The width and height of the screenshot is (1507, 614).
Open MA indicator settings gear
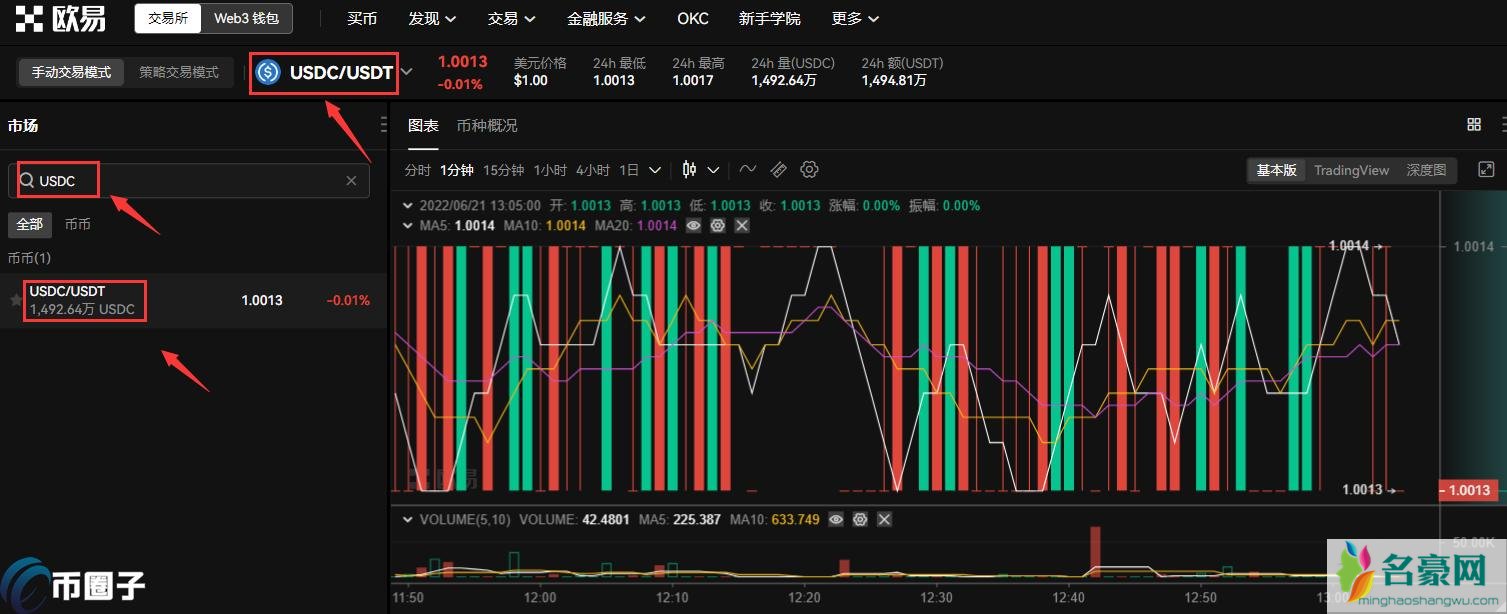(x=717, y=226)
